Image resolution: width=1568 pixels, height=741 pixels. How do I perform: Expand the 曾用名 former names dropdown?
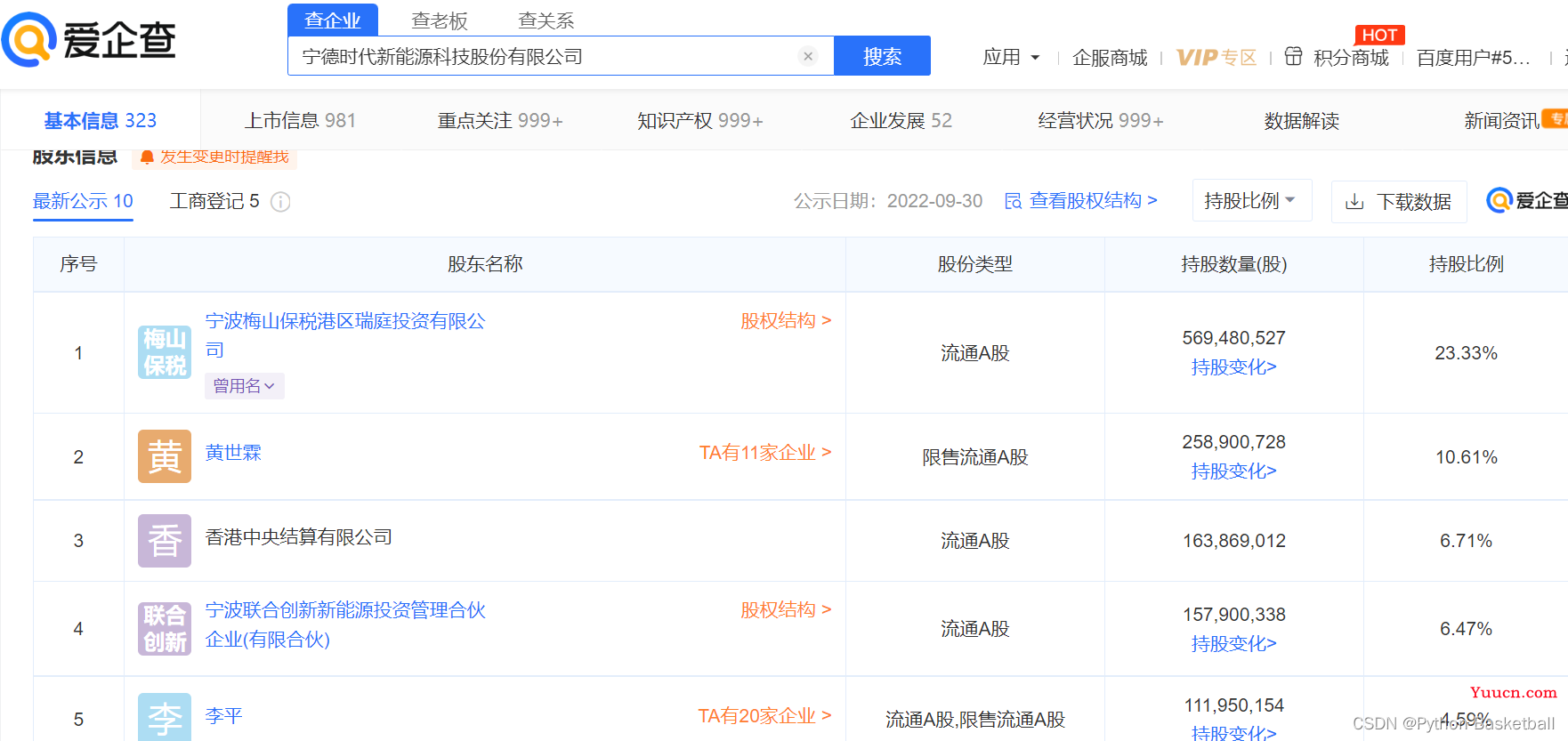(245, 385)
